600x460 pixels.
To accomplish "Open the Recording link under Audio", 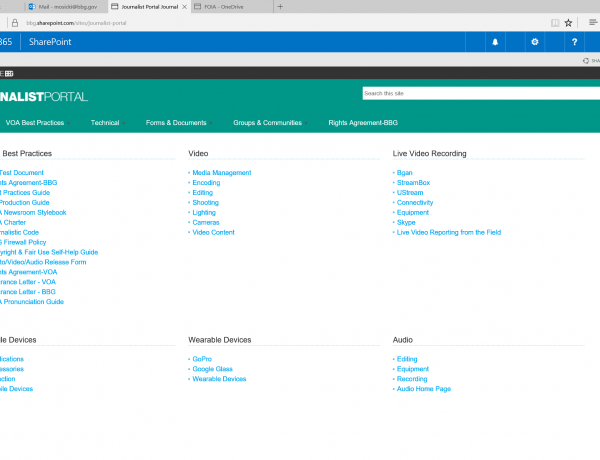I will (412, 379).
